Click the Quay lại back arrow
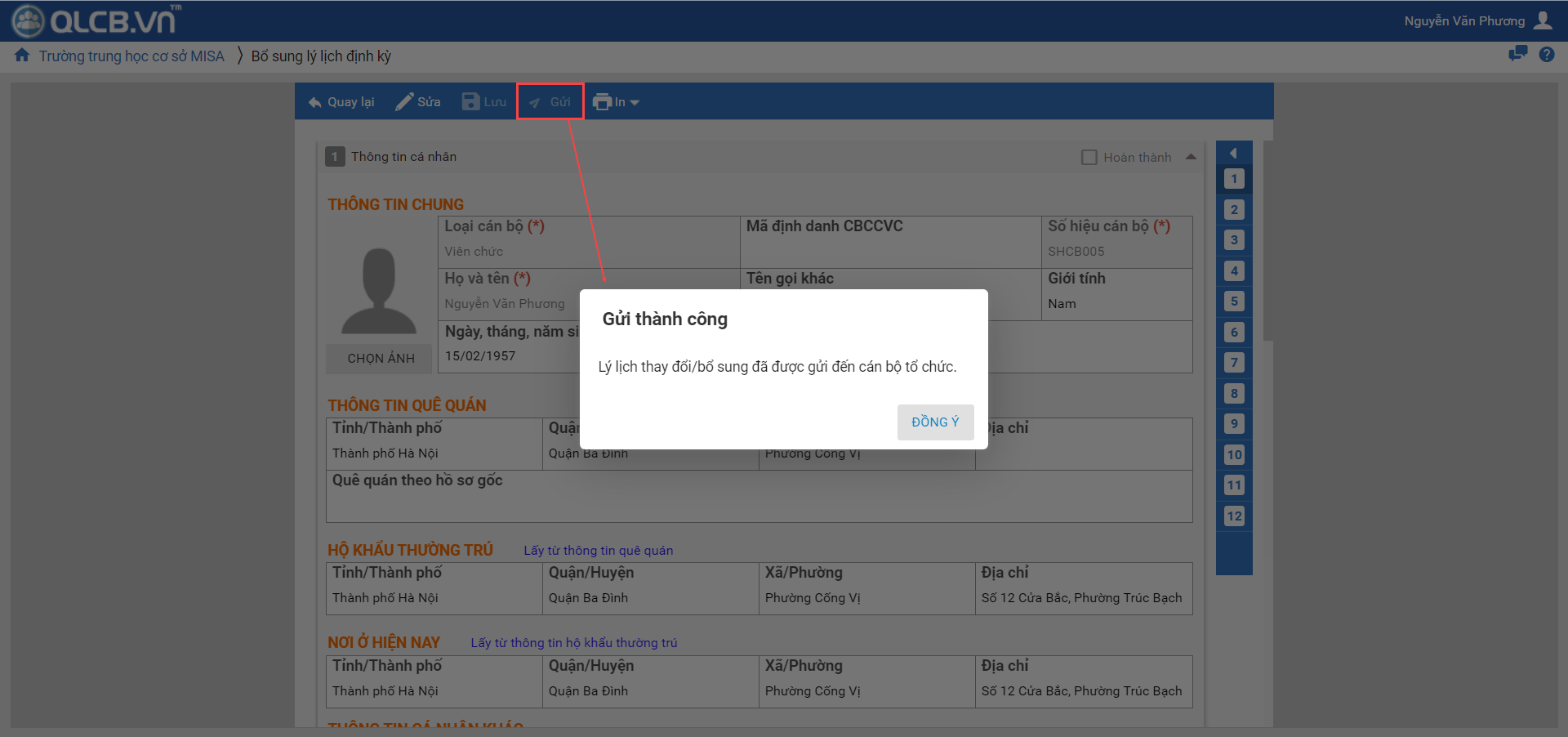 (315, 102)
